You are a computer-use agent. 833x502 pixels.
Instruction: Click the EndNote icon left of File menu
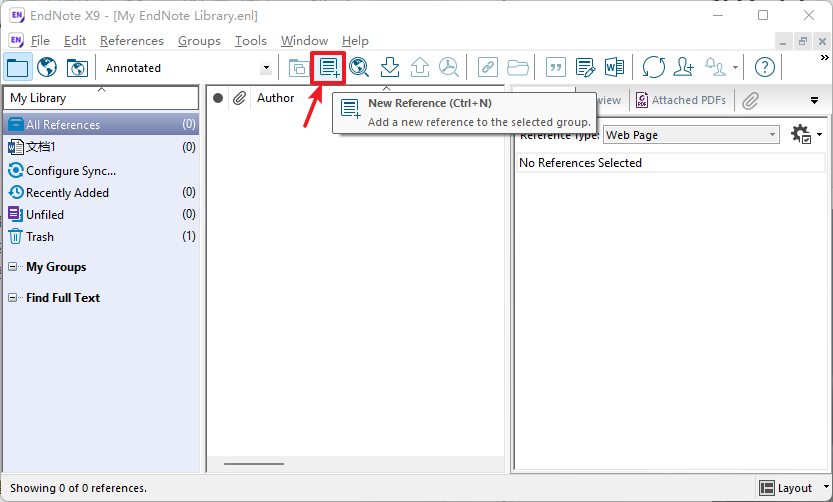click(16, 40)
